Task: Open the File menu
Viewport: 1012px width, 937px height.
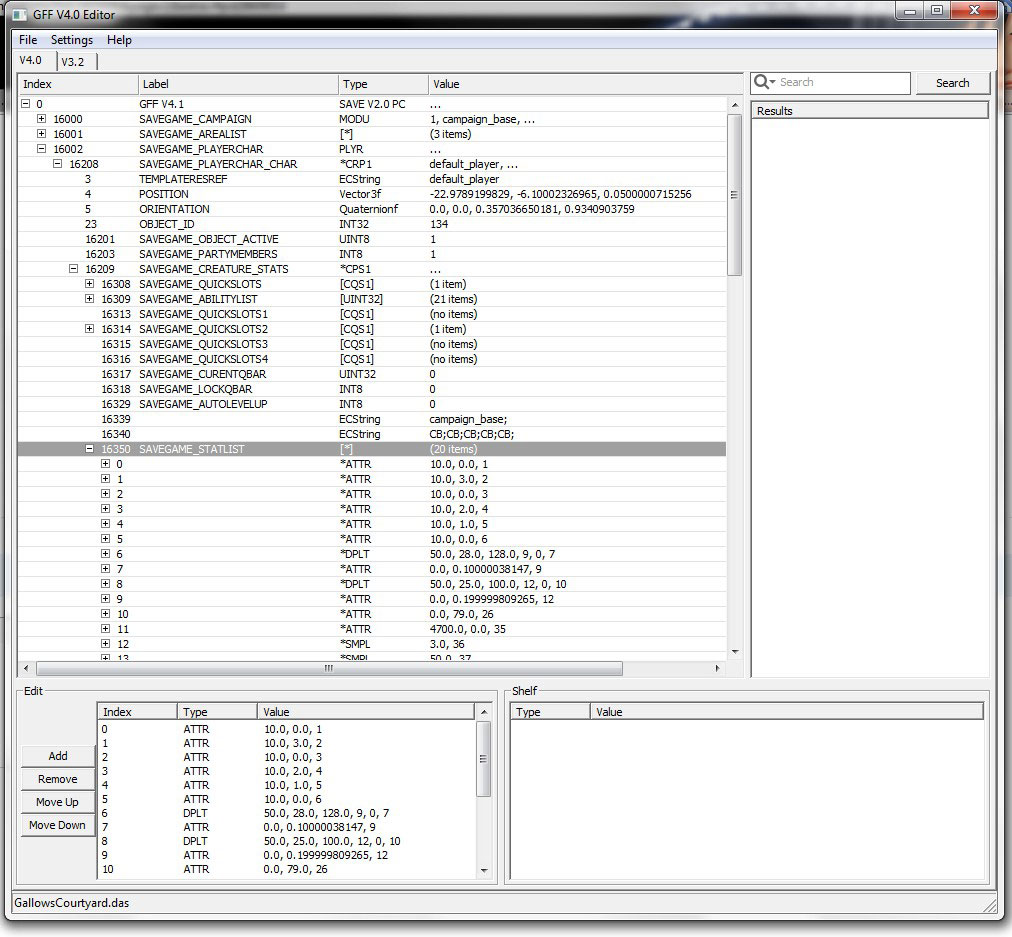Action: point(28,40)
